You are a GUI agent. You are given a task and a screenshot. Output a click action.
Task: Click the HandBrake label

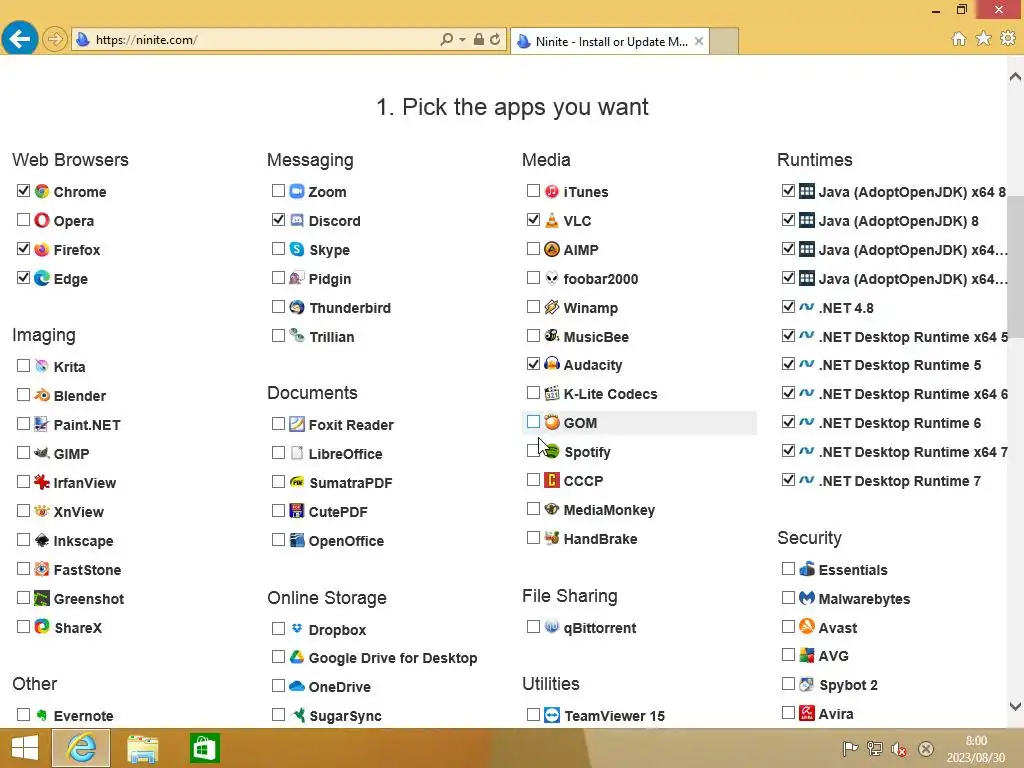(x=601, y=539)
